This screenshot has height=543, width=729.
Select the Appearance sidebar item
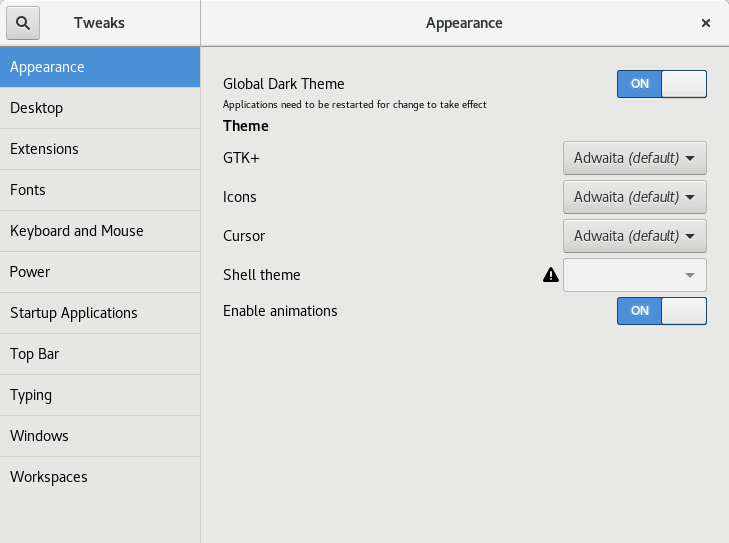click(100, 67)
